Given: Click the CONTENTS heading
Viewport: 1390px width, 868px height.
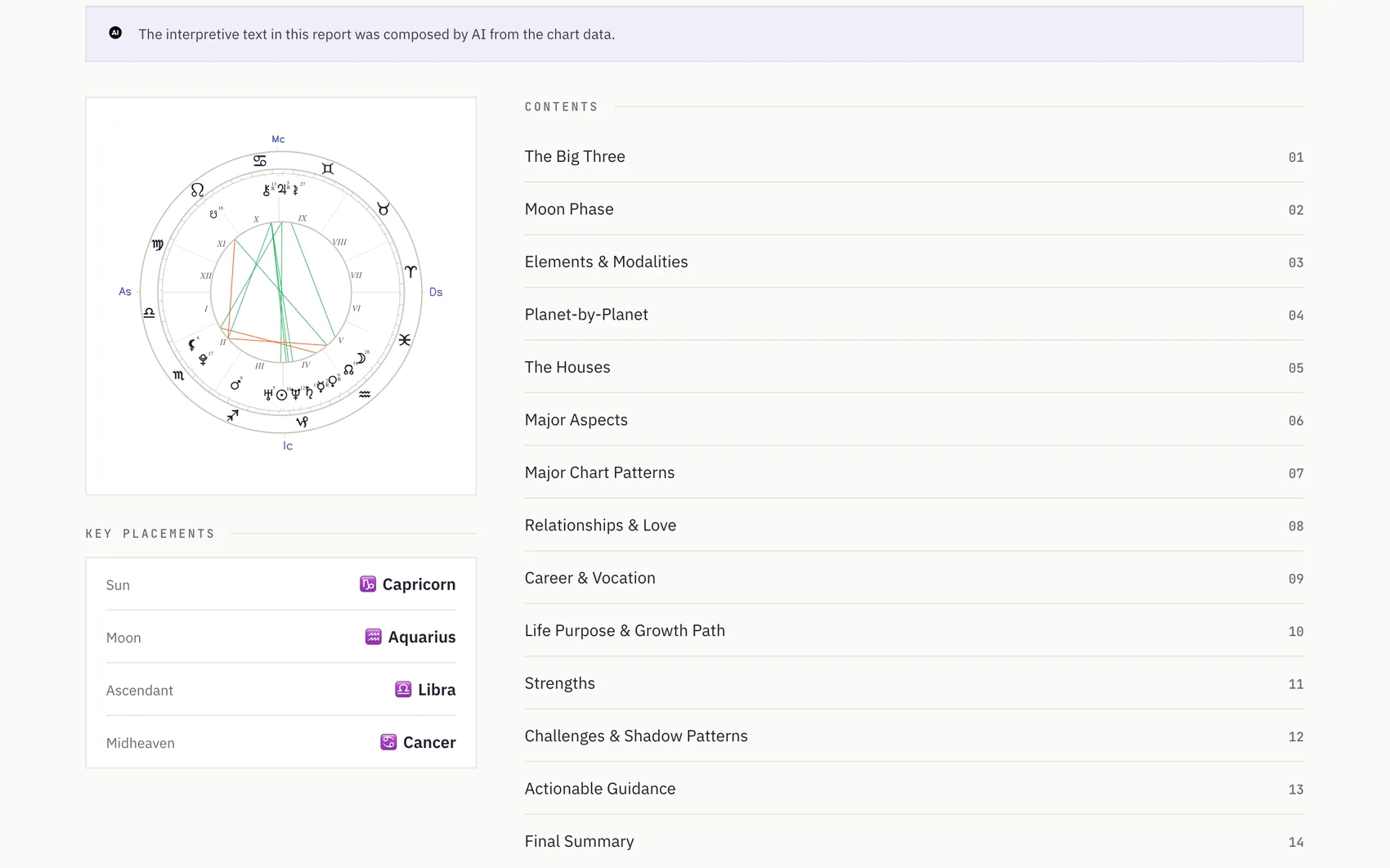Looking at the screenshot, I should pos(562,107).
